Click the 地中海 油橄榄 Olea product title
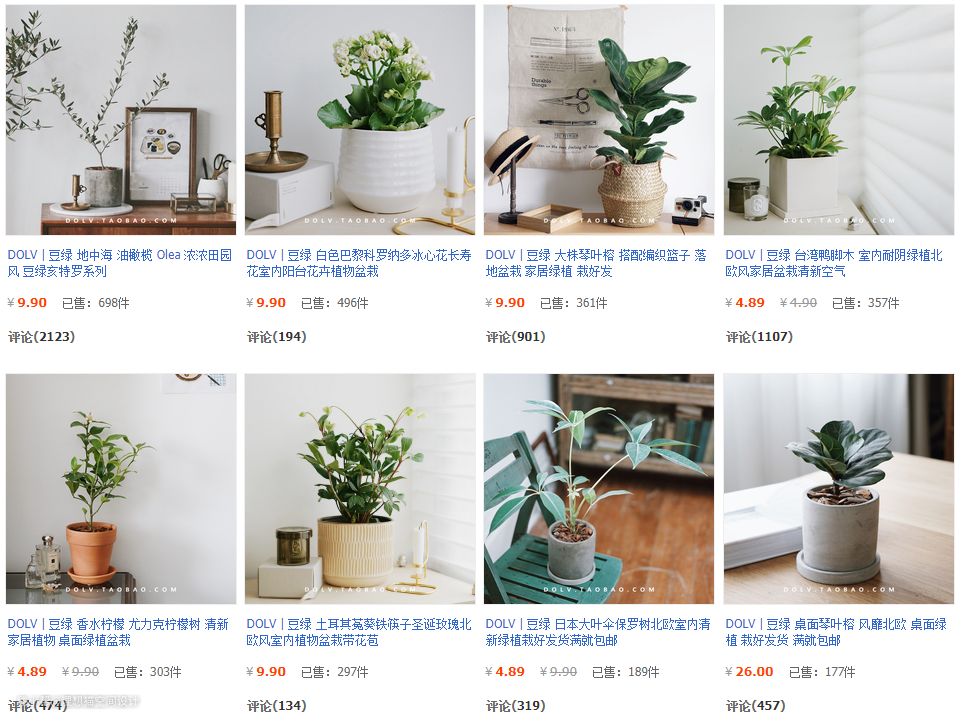The image size is (961, 726). pyautogui.click(x=120, y=263)
